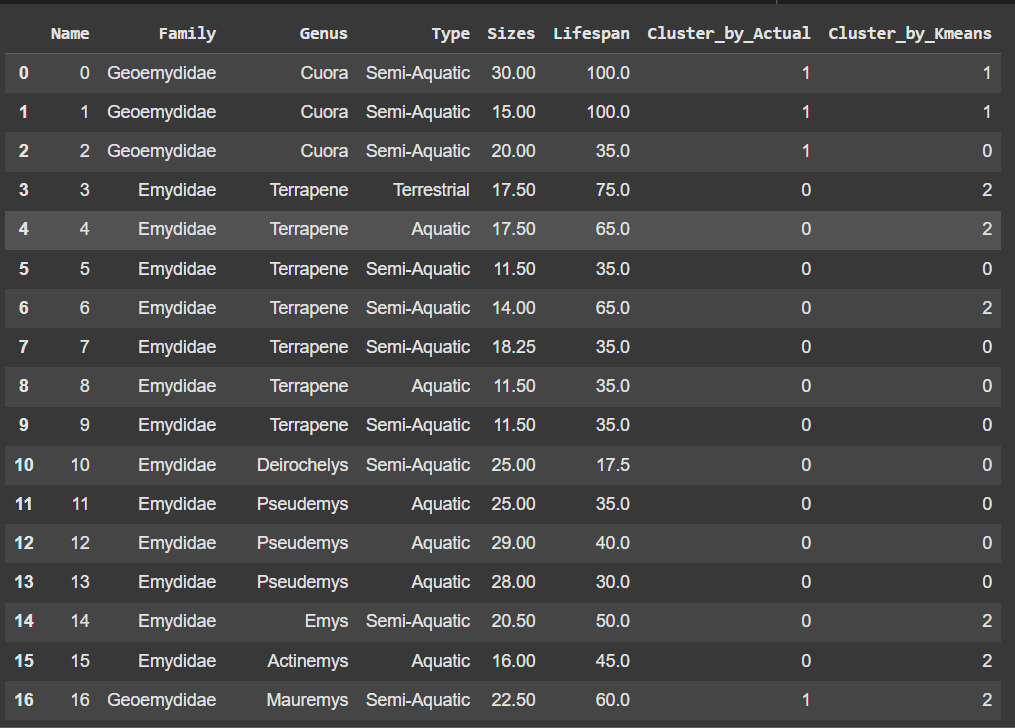Select the Sizes column header
Image resolution: width=1015 pixels, height=728 pixels.
(x=511, y=34)
